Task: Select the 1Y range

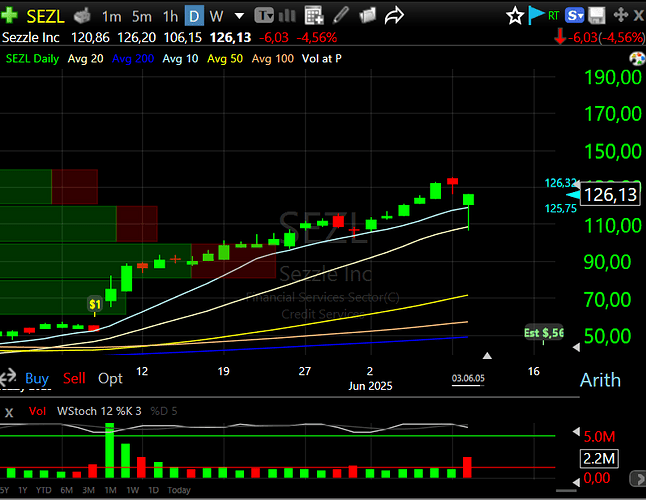Action: click(x=23, y=490)
